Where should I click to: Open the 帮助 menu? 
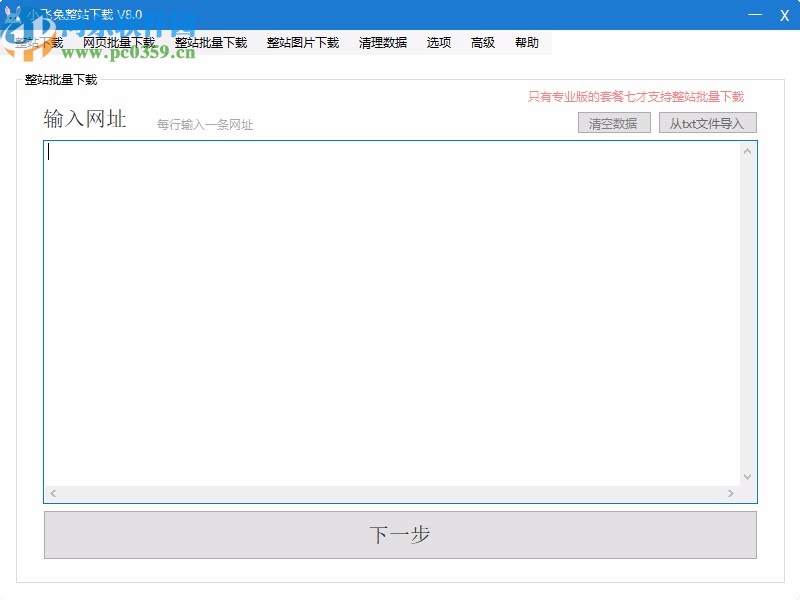pos(527,42)
